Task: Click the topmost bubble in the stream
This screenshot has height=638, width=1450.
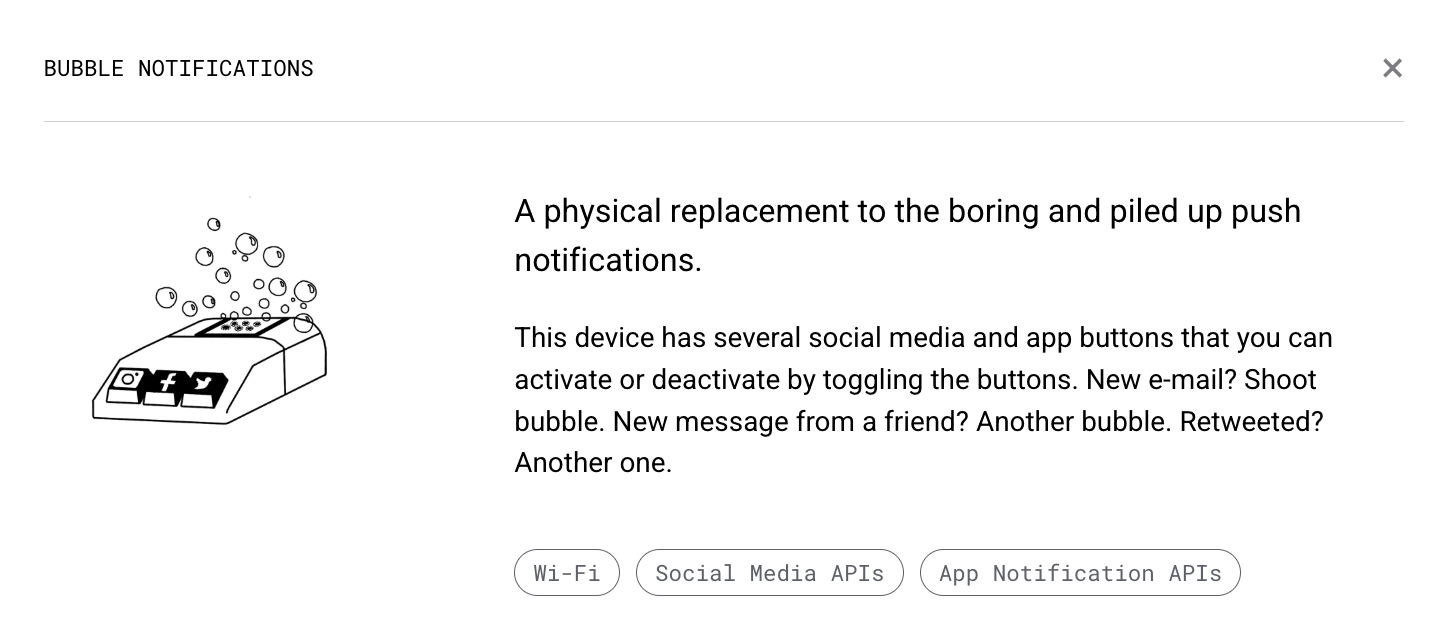Action: (212, 224)
